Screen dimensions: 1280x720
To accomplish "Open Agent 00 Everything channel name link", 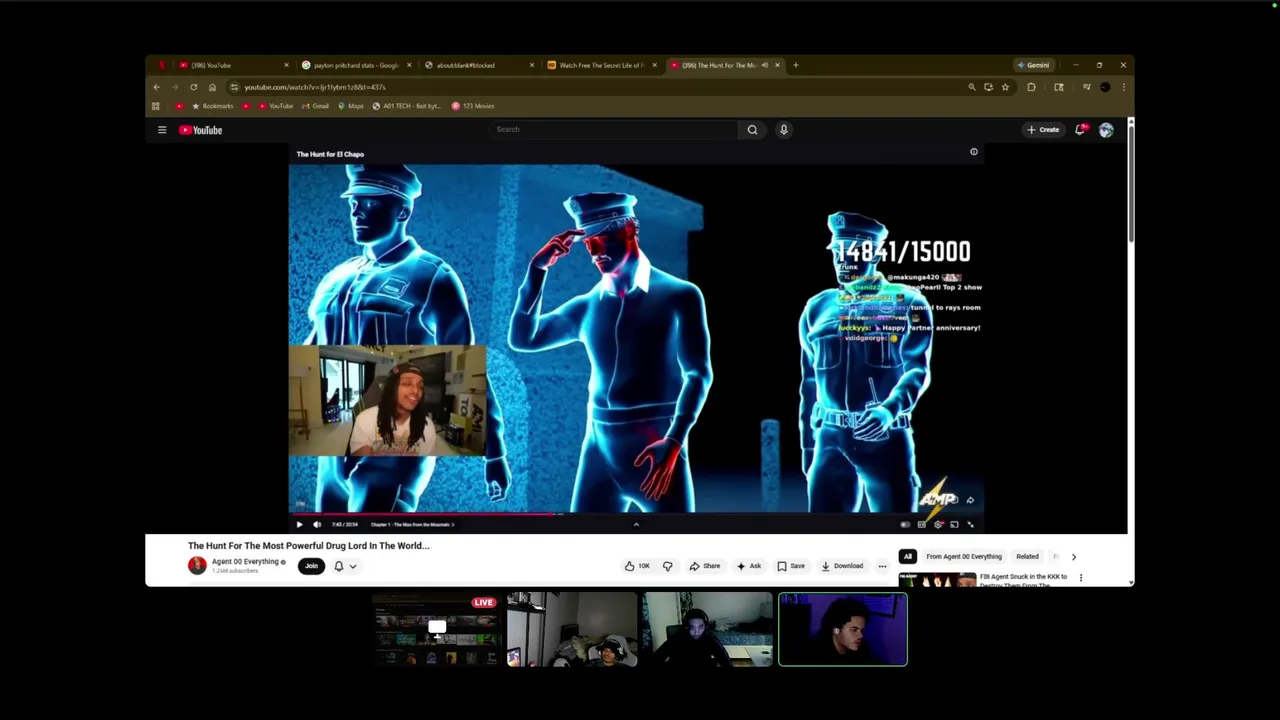I will tap(245, 562).
